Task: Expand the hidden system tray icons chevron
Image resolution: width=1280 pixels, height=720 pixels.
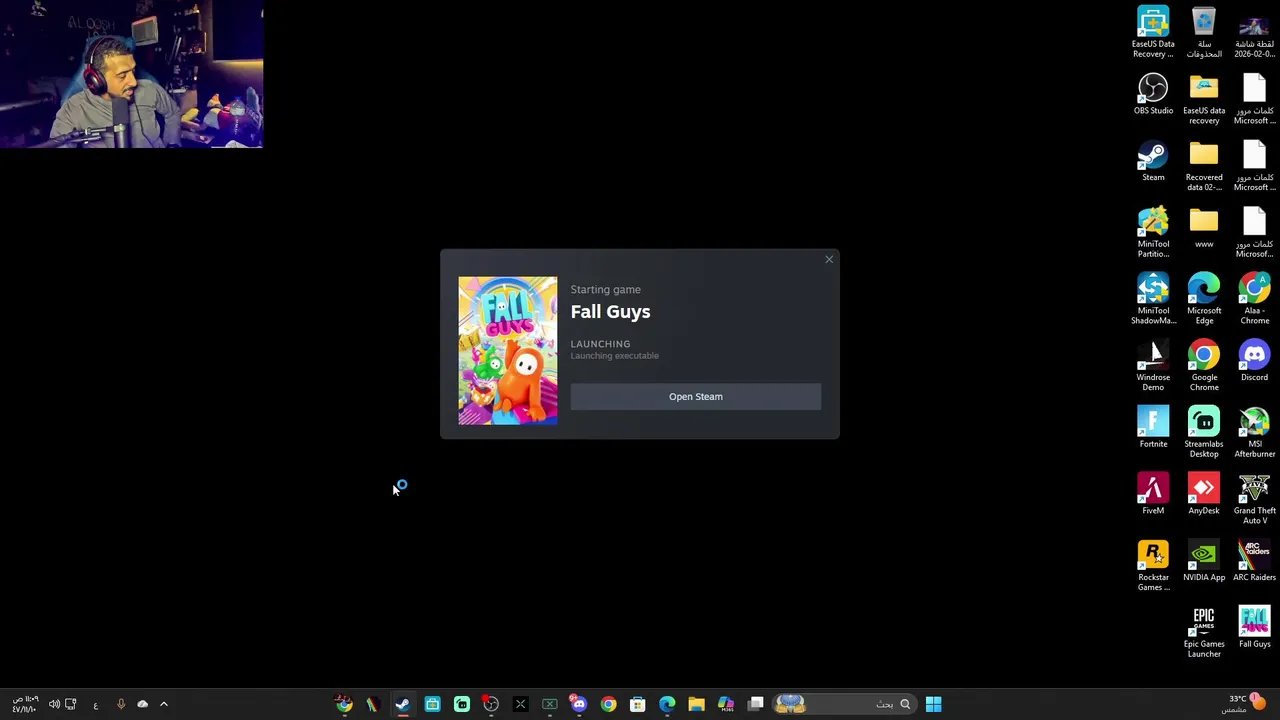Action: tap(164, 704)
